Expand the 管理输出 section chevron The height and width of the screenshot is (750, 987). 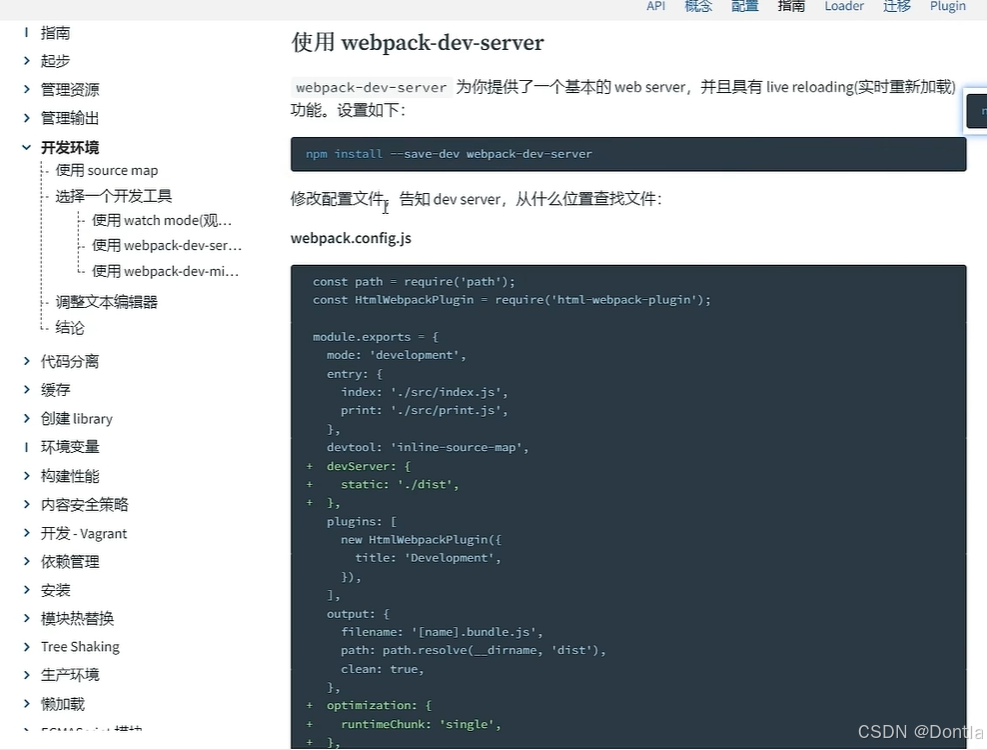[x=26, y=118]
